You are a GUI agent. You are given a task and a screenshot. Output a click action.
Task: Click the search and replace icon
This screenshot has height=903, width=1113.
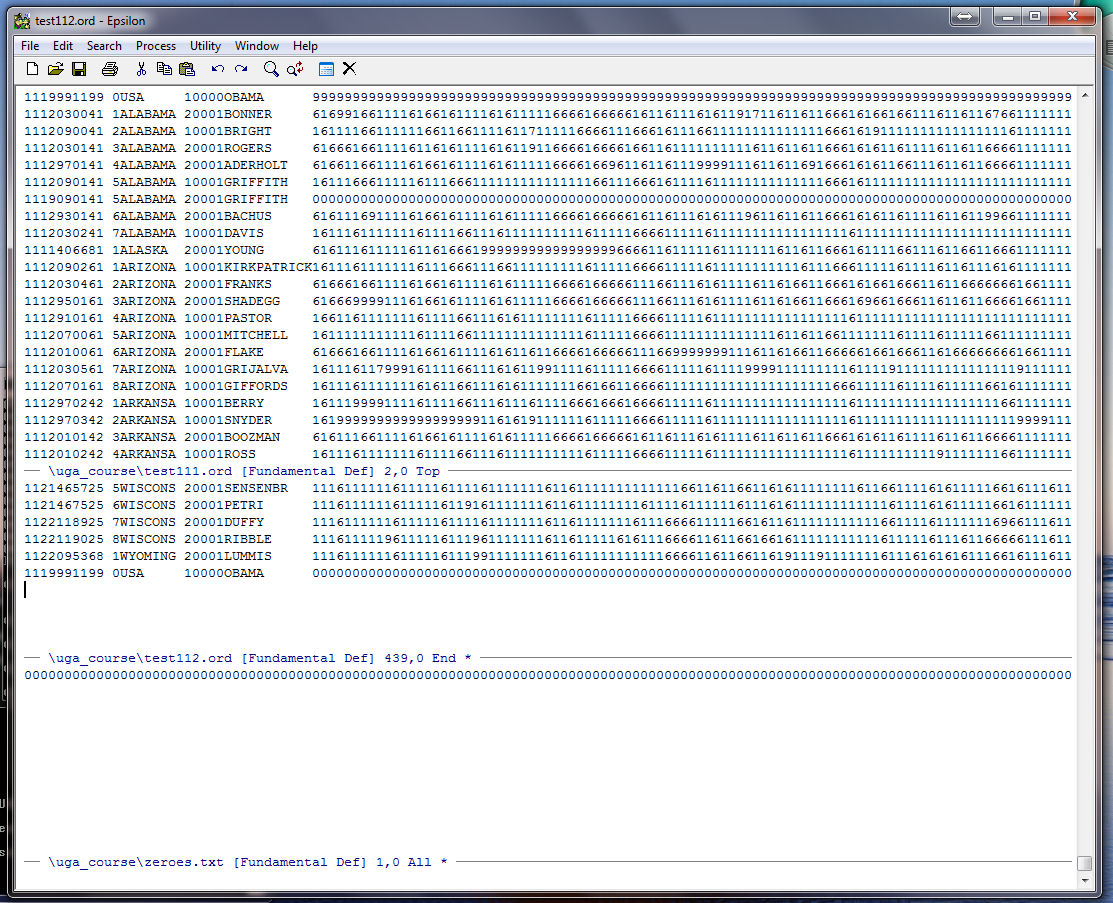[x=295, y=69]
